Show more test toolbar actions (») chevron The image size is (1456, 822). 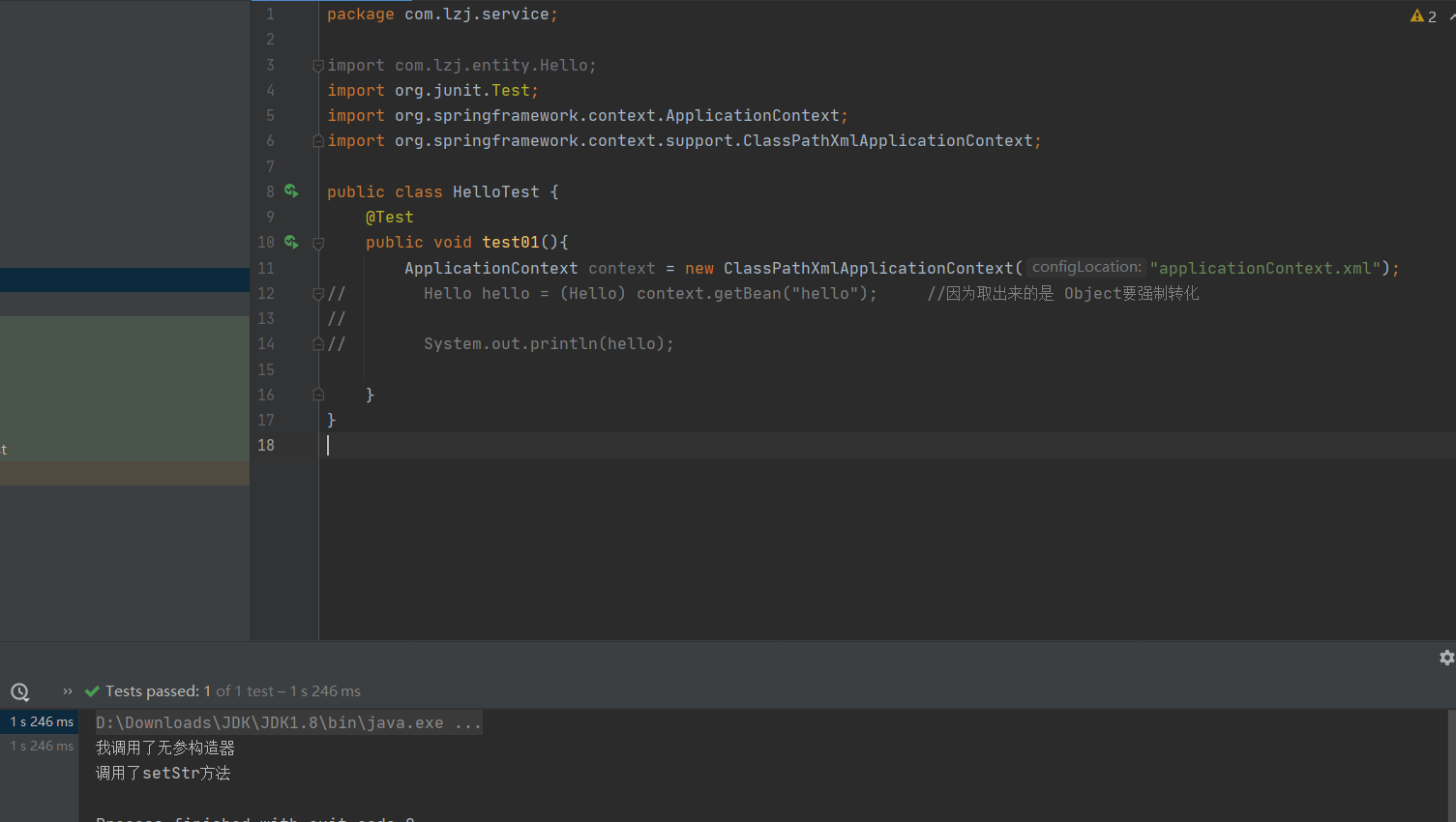pyautogui.click(x=68, y=691)
